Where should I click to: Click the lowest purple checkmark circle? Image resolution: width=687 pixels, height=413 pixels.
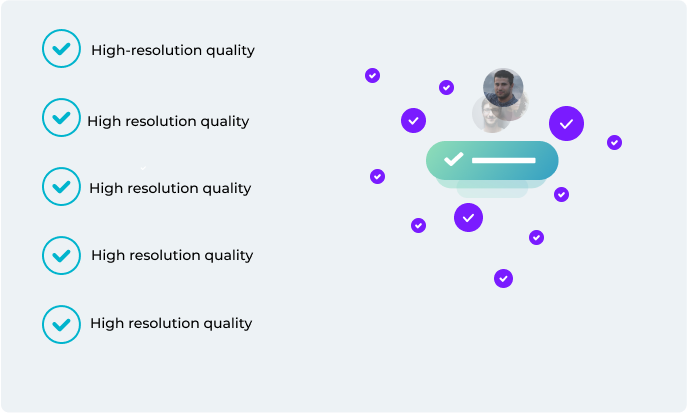pyautogui.click(x=503, y=279)
